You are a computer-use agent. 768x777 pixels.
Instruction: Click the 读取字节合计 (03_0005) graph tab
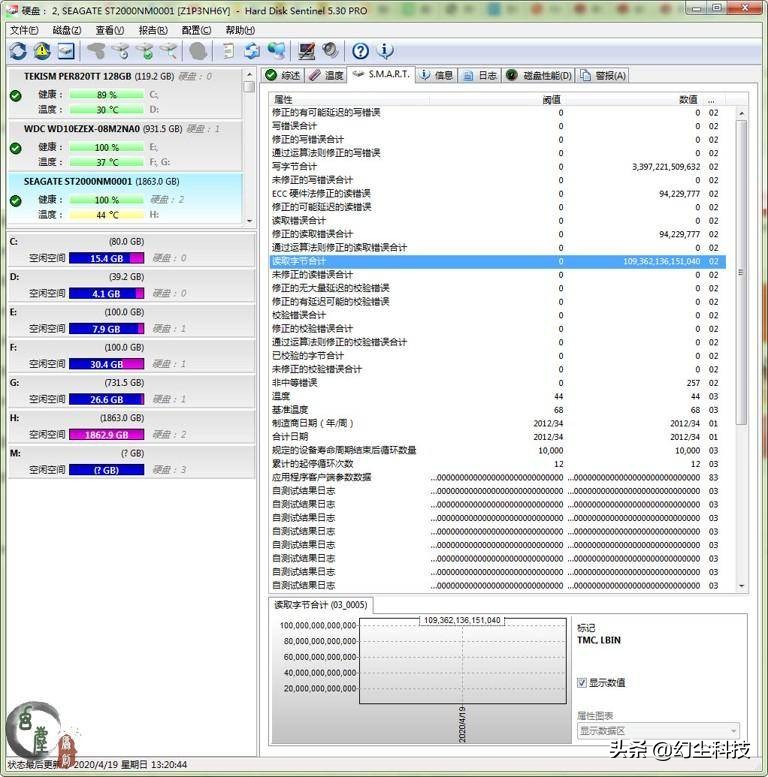click(x=321, y=605)
